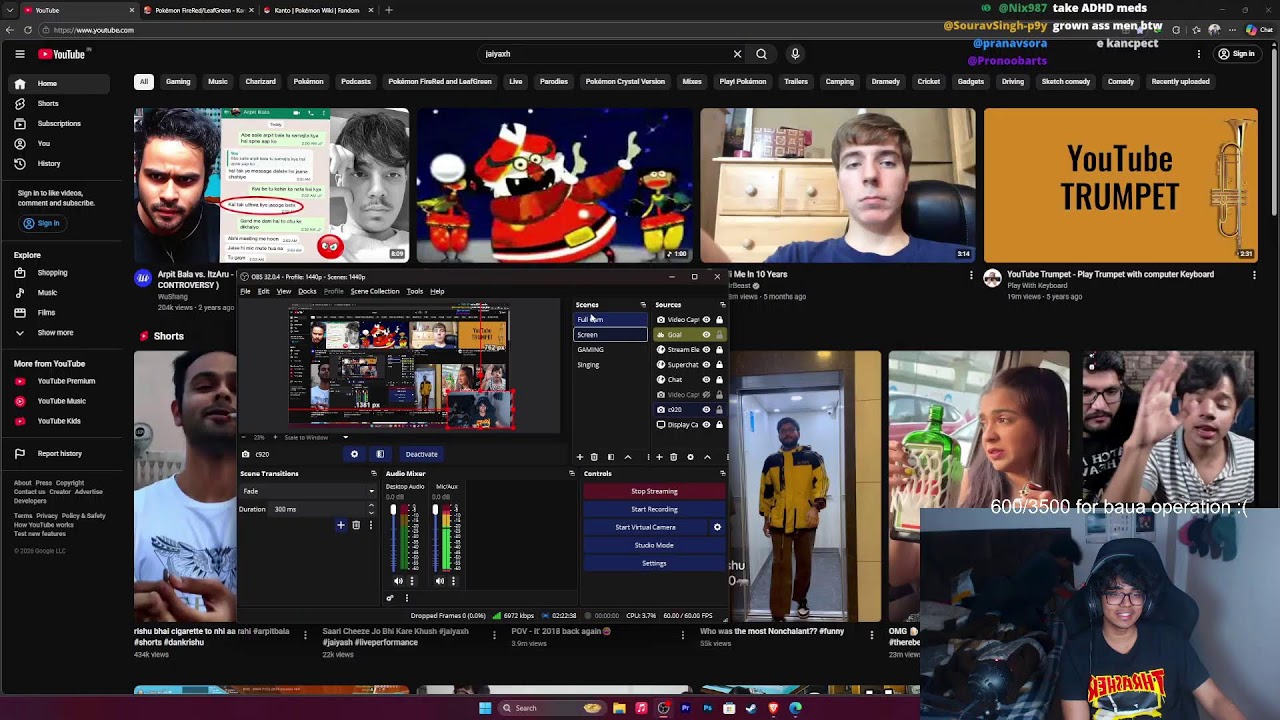Open Audio Mixer dock float icon
The width and height of the screenshot is (1280, 720).
pos(571,474)
